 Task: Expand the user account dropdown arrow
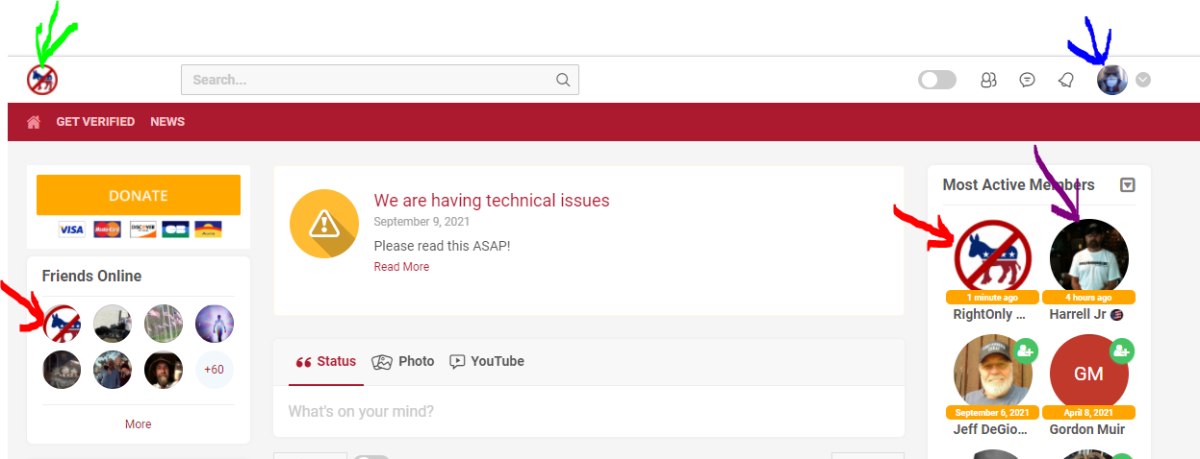click(x=1143, y=80)
